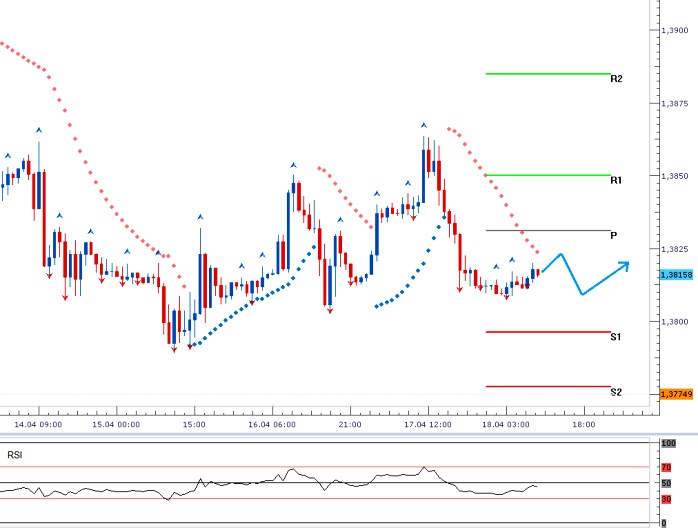Click the green R2 resistance line
This screenshot has height=528, width=698.
click(x=548, y=73)
